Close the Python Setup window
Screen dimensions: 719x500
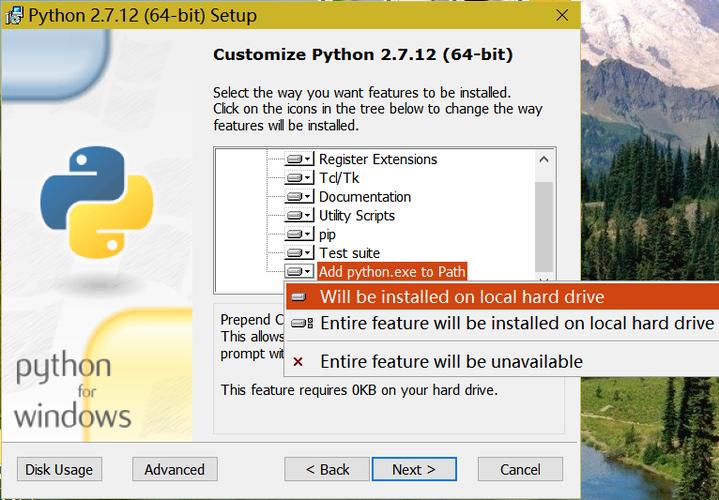tap(562, 15)
